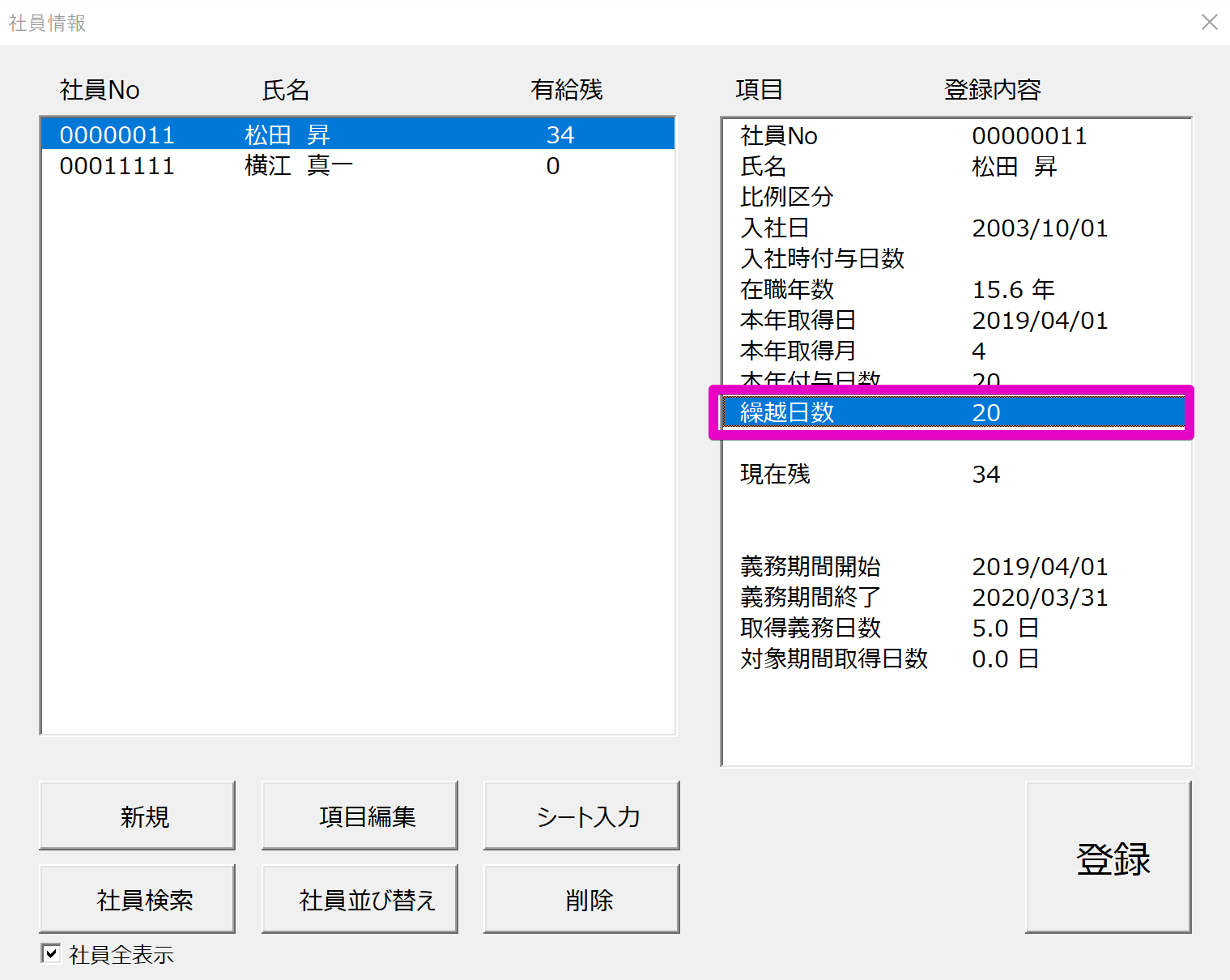The width and height of the screenshot is (1230, 980).
Task: Select the 現在残 item row
Action: pos(954,474)
